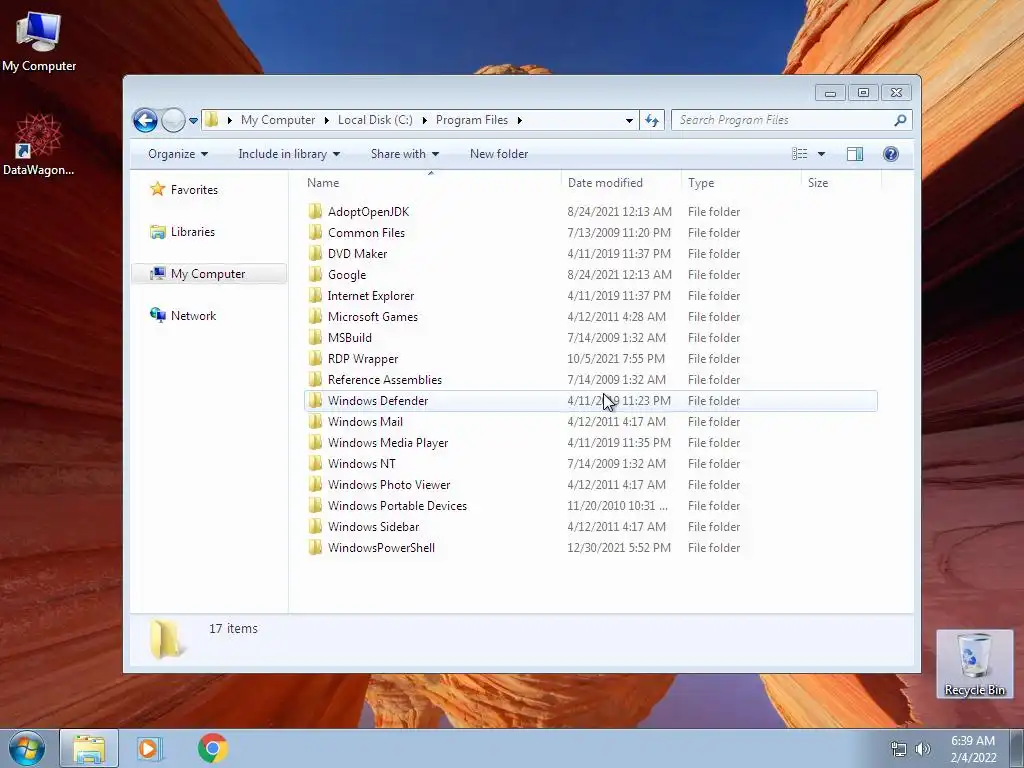Go back with the blue Back arrow
This screenshot has width=1024, height=768.
pos(145,120)
